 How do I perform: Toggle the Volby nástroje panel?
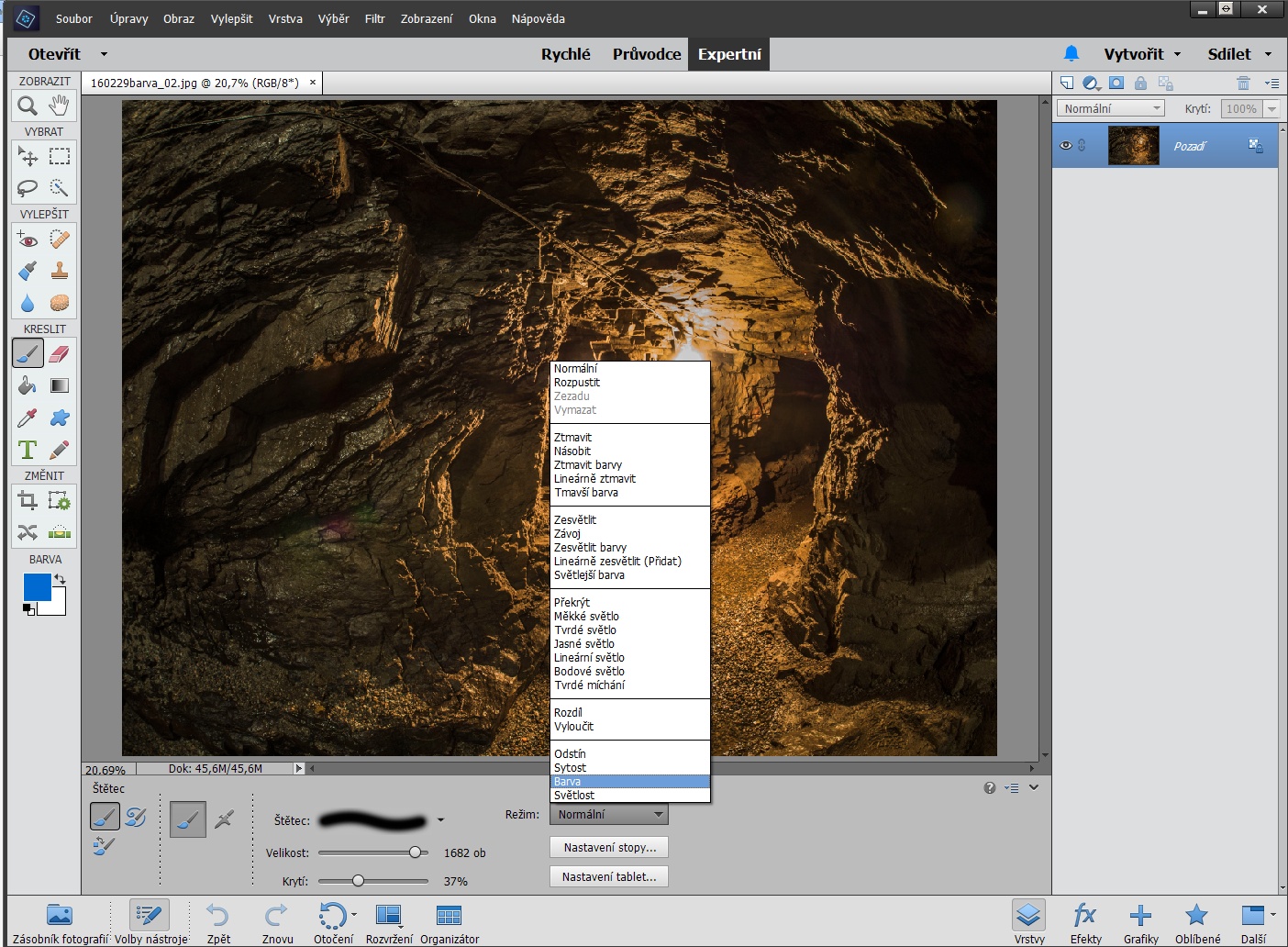click(x=150, y=921)
